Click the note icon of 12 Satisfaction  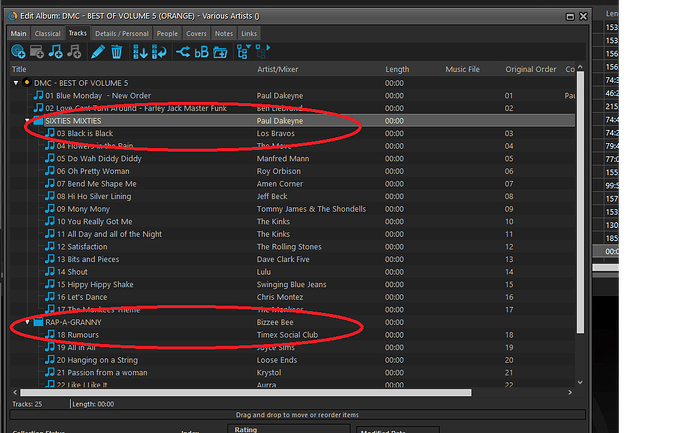click(x=50, y=246)
